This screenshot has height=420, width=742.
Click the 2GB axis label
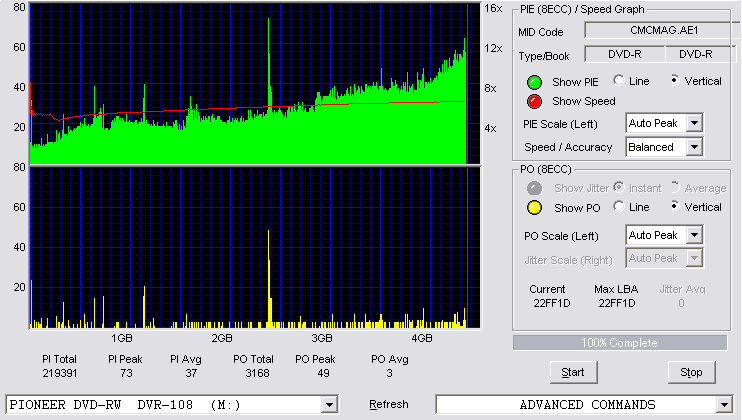221,339
